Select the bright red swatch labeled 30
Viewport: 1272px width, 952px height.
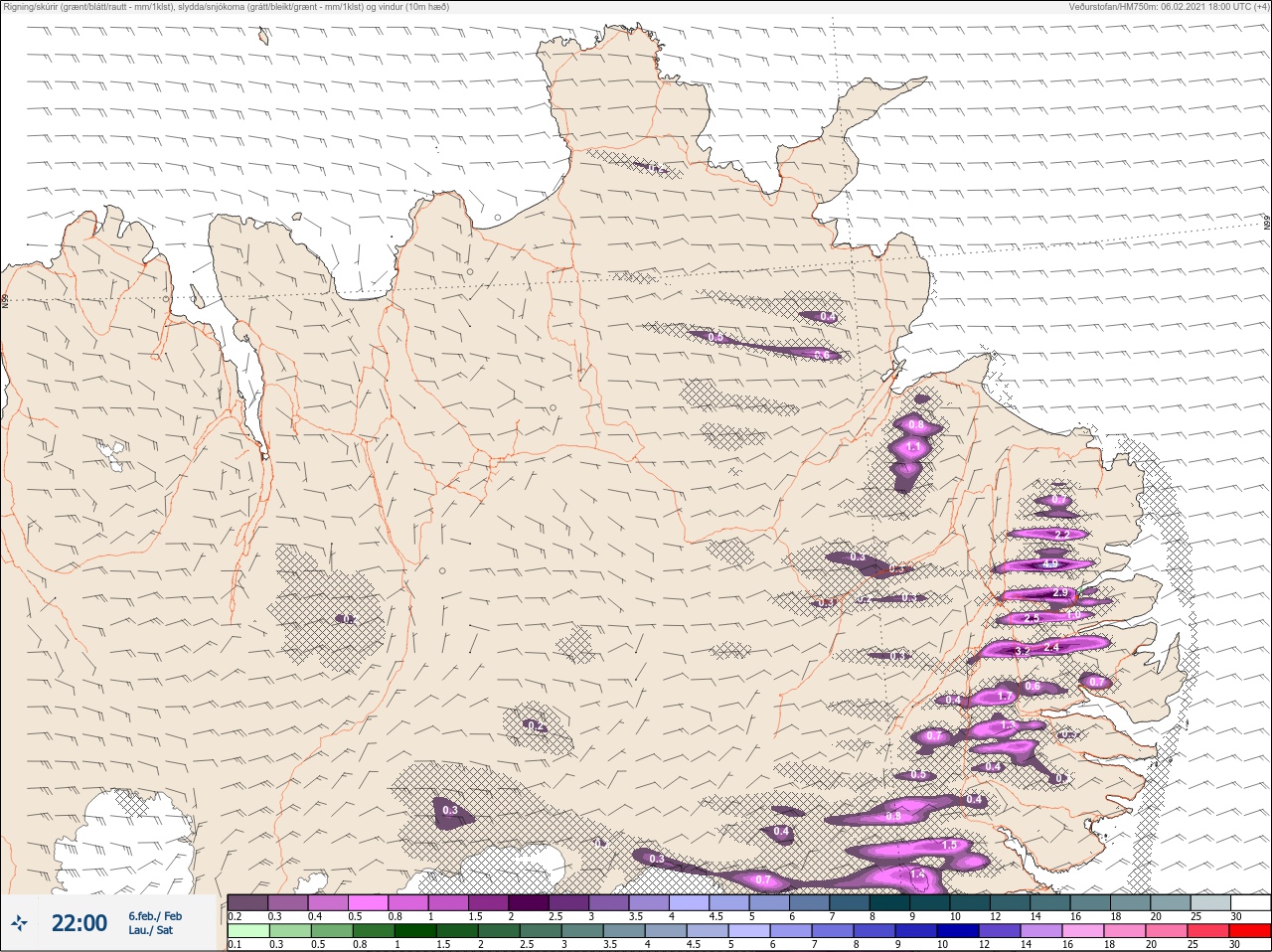1251,931
